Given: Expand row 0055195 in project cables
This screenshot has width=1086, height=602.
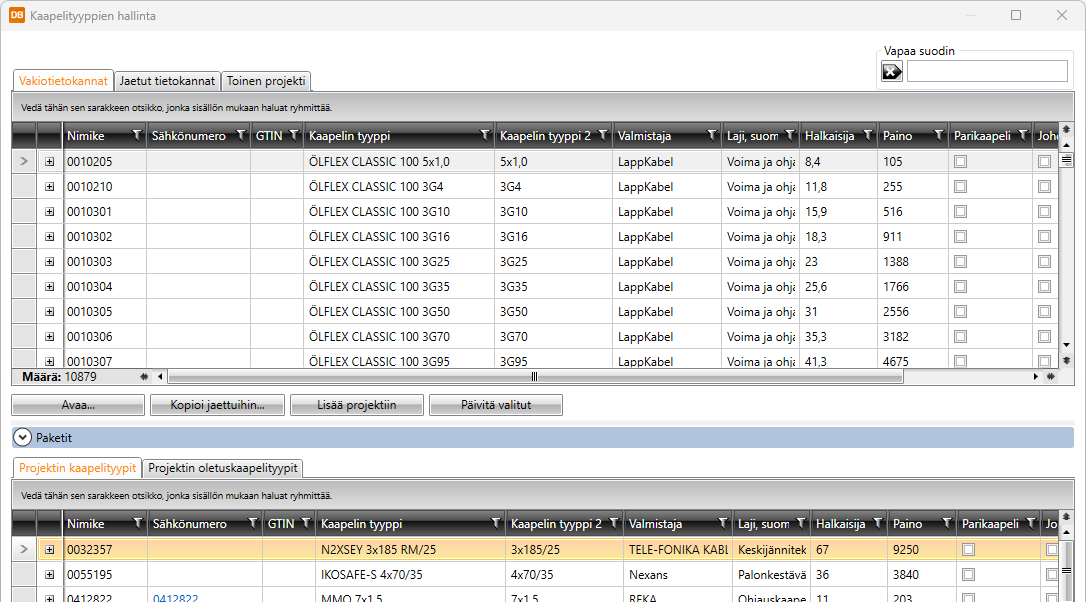Looking at the screenshot, I should 50,574.
